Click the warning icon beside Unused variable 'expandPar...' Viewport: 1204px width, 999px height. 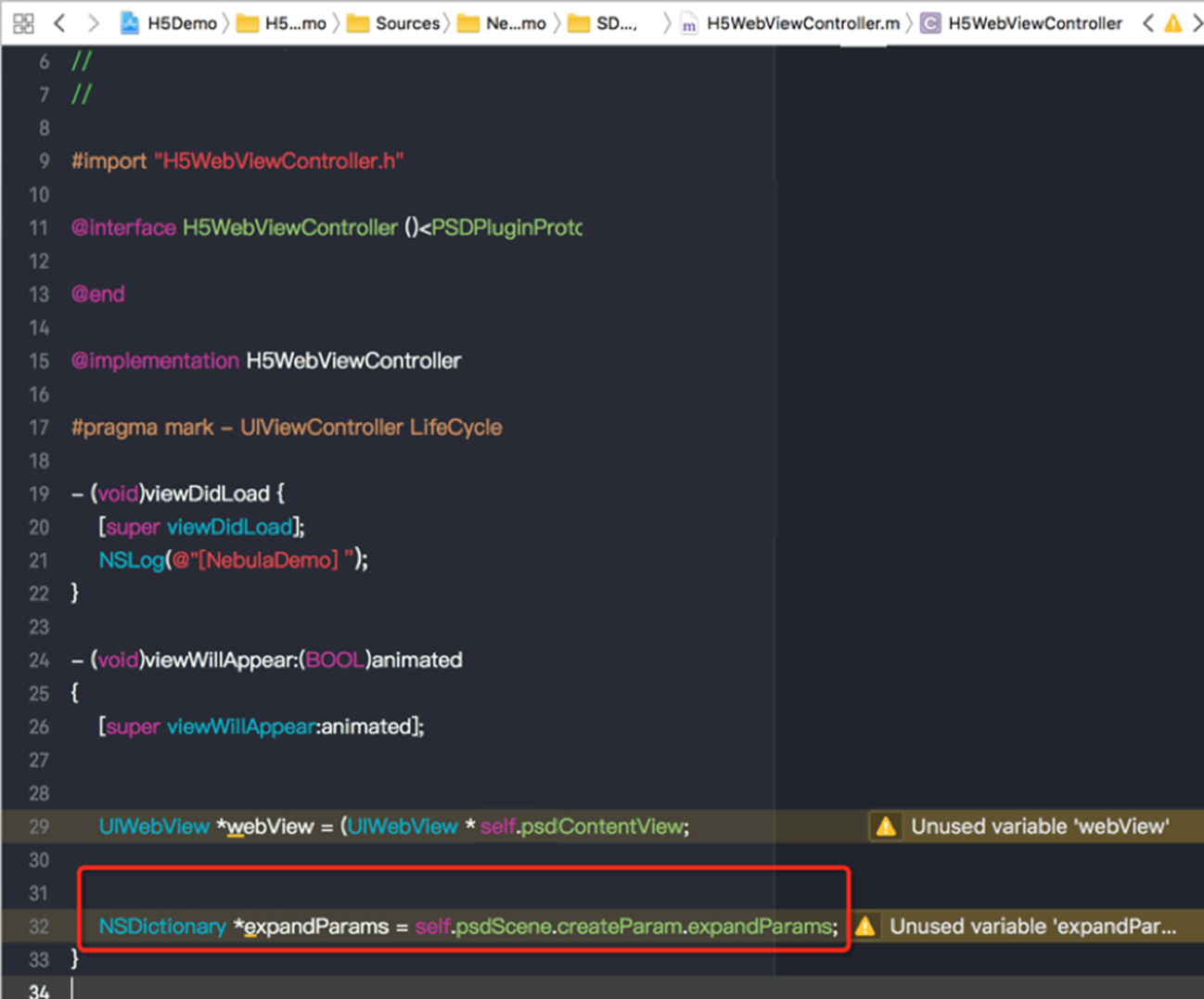pyautogui.click(x=865, y=926)
